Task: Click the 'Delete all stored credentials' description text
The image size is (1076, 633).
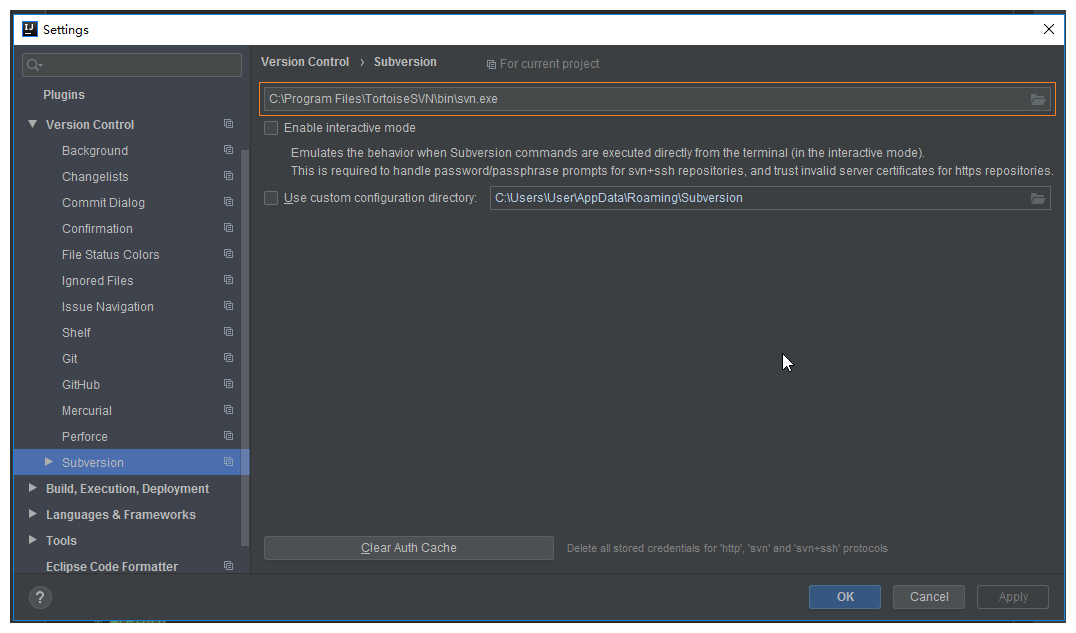Action: tap(727, 549)
